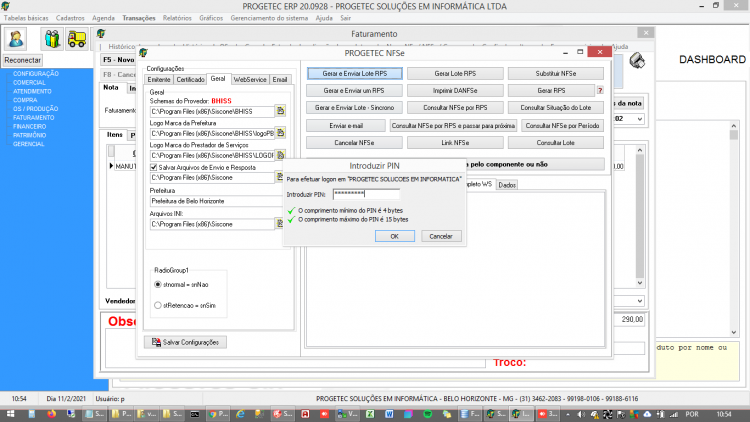Image resolution: width=750 pixels, height=422 pixels.
Task: Open the user profile toolbar icon
Action: 16,39
